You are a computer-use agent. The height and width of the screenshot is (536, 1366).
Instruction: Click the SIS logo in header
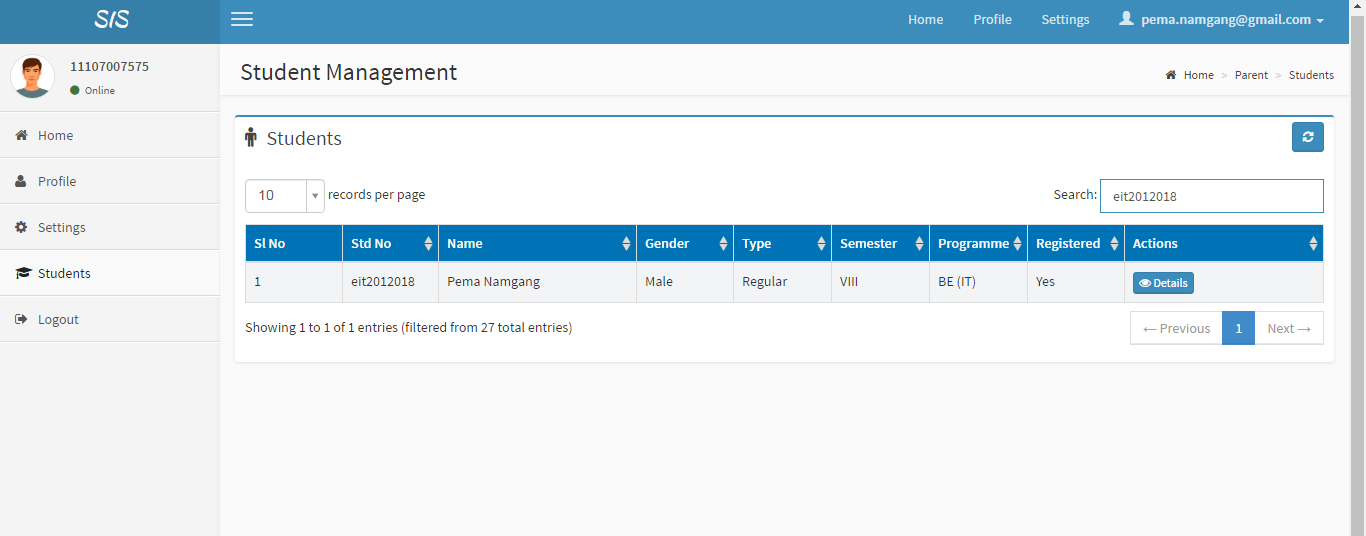tap(111, 20)
